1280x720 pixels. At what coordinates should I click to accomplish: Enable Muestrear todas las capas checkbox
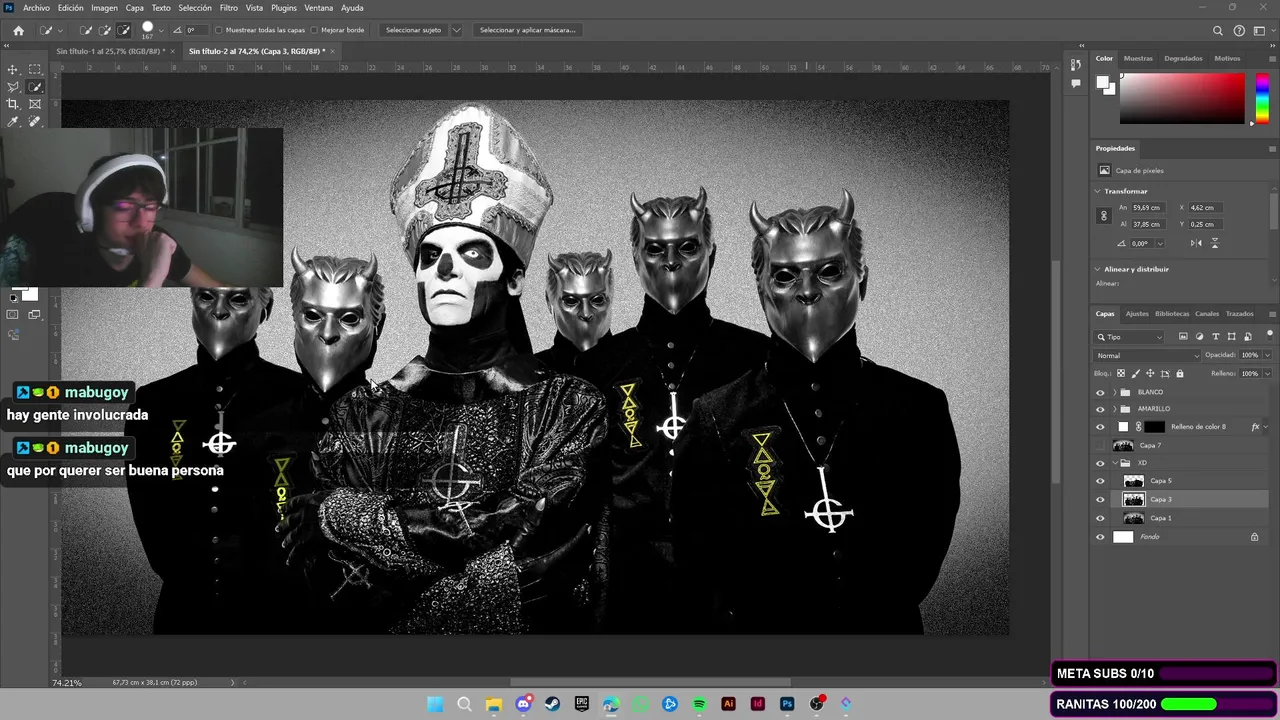click(219, 30)
